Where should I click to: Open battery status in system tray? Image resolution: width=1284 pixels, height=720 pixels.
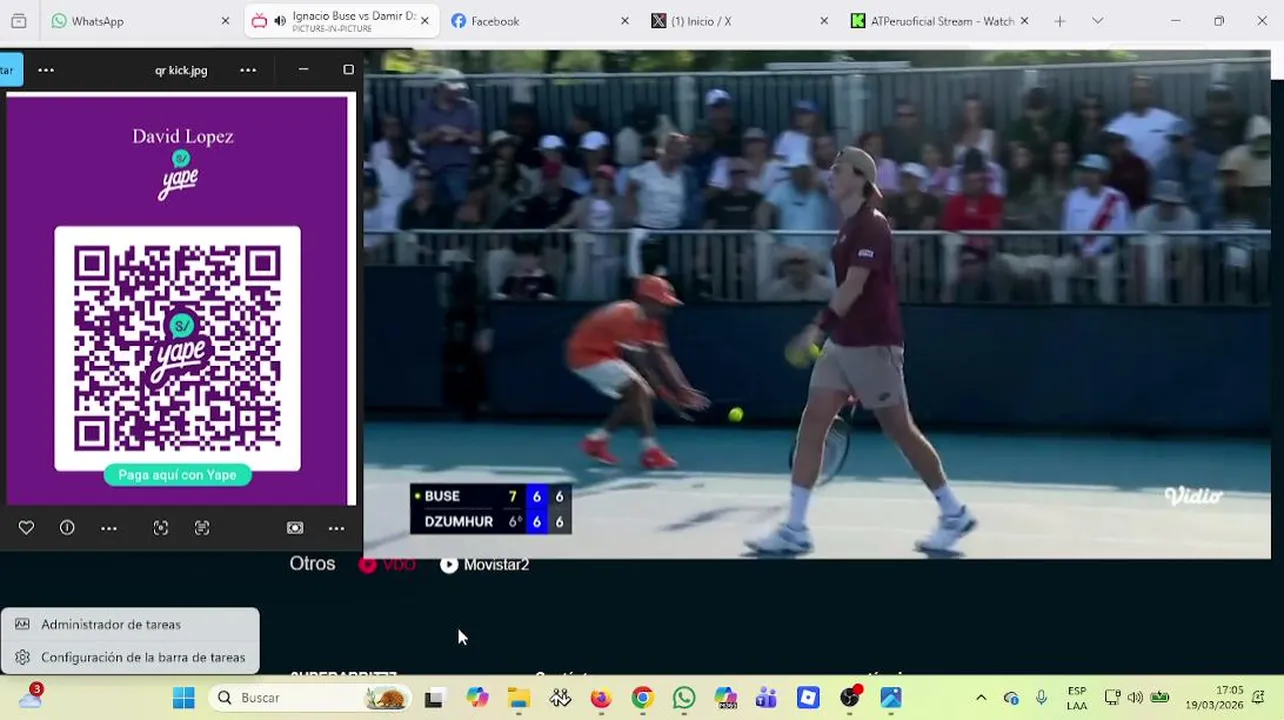[x=1160, y=698]
